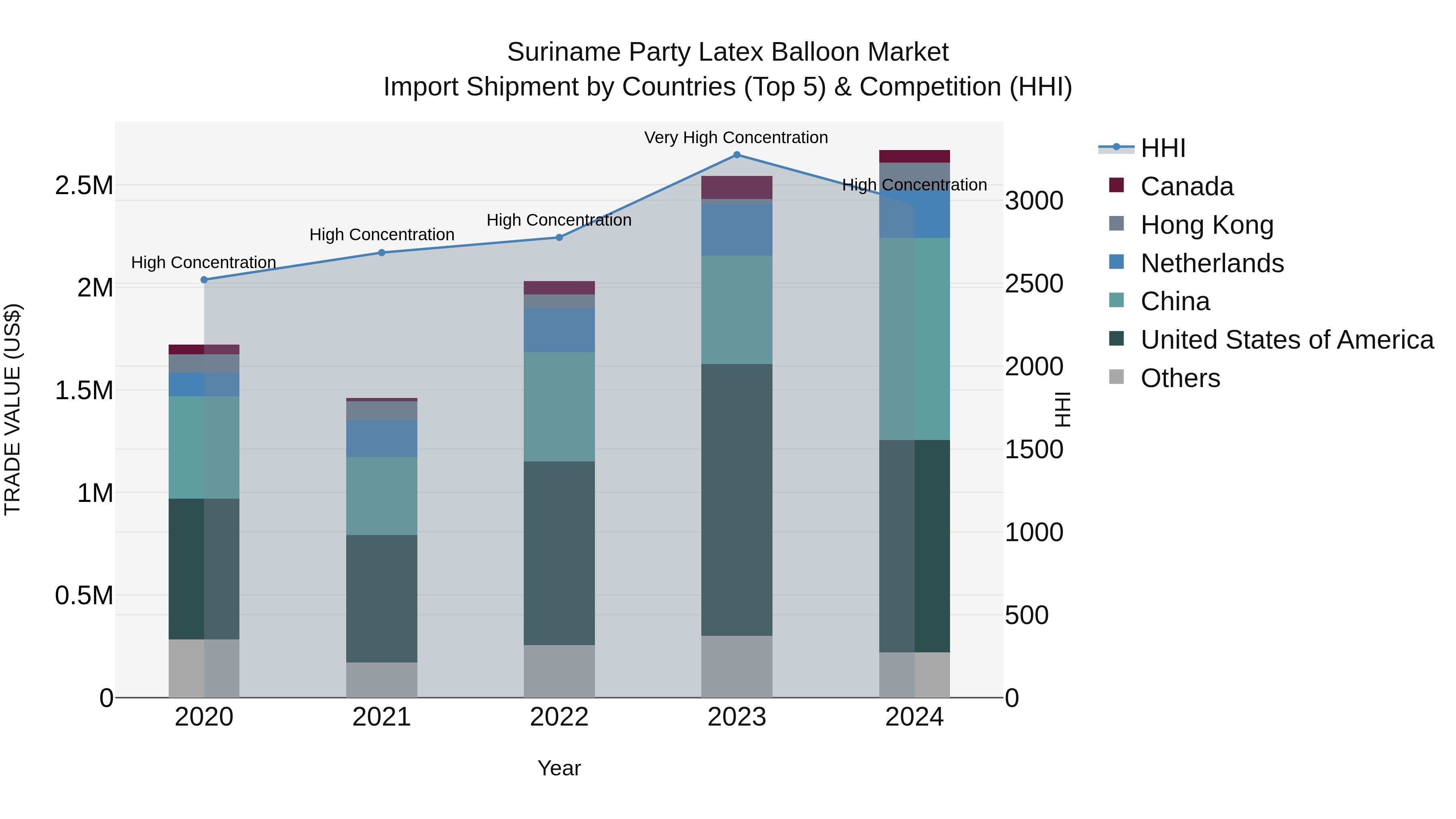Image resolution: width=1456 pixels, height=819 pixels.
Task: Select the 2022 HHI data point
Action: (x=559, y=237)
